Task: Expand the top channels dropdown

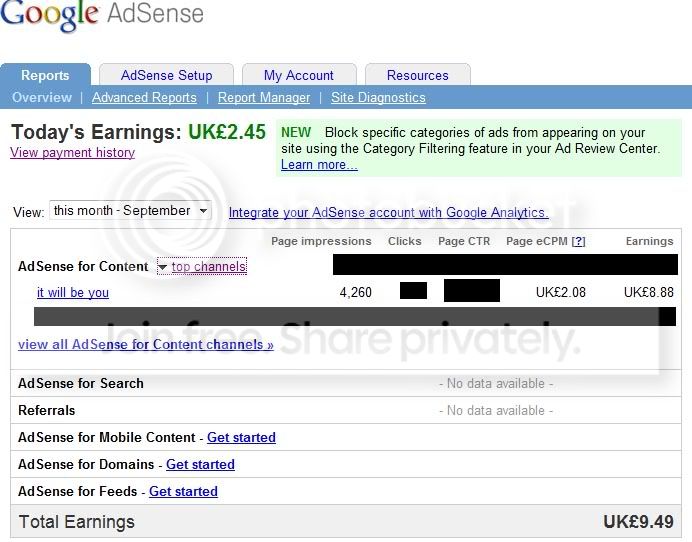Action: coord(202,267)
